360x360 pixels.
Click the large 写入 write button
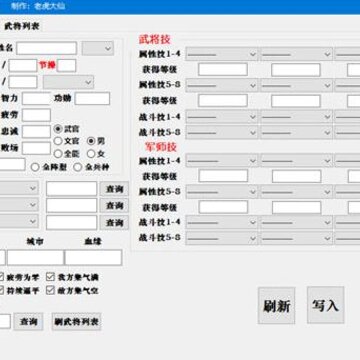click(325, 305)
